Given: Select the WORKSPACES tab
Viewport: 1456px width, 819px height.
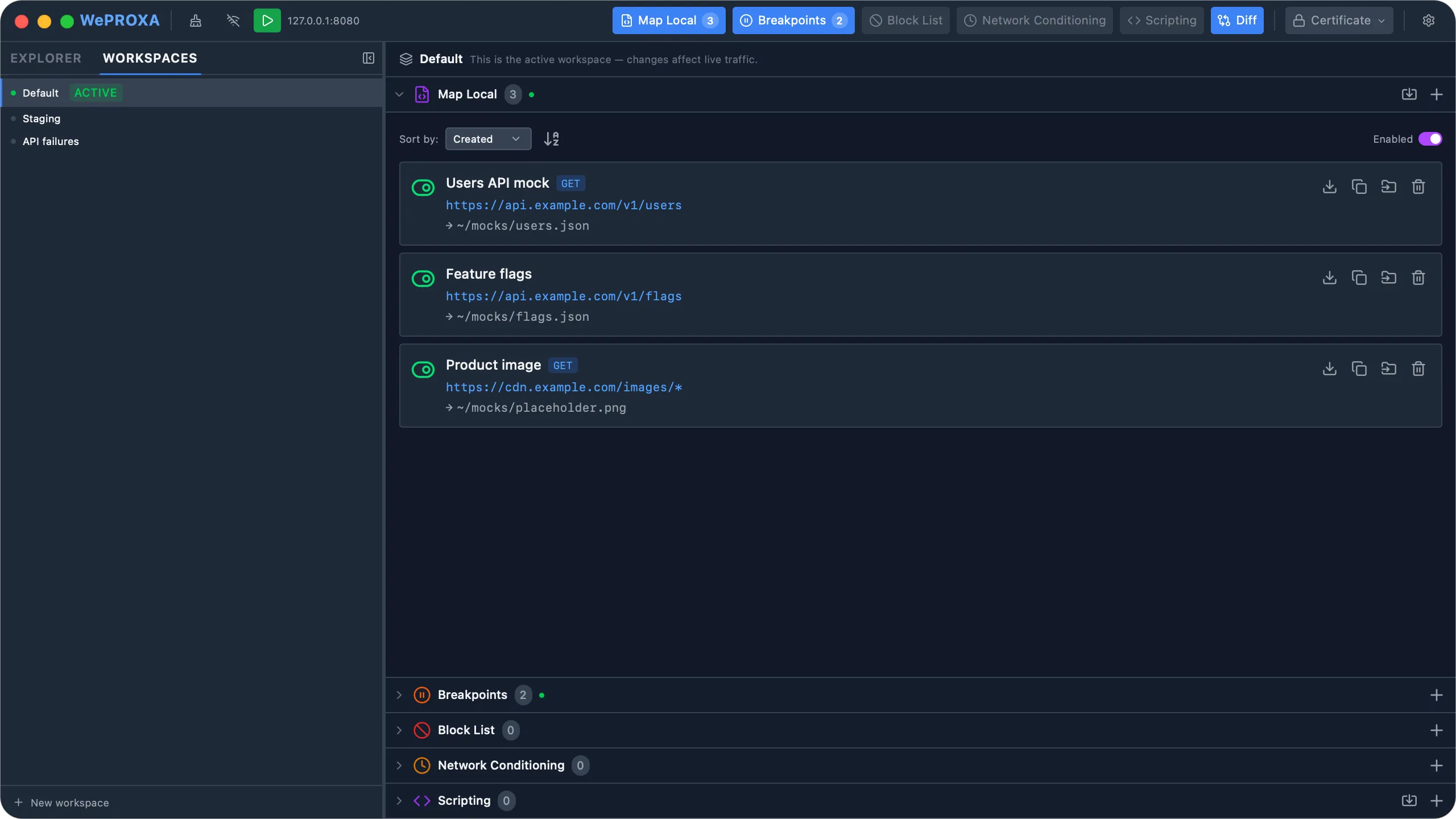Looking at the screenshot, I should (150, 58).
